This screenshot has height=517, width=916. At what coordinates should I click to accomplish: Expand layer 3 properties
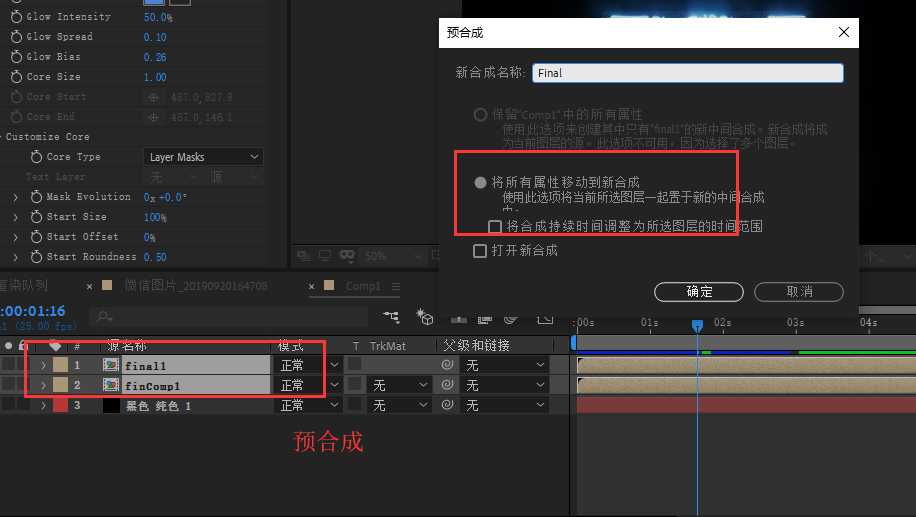[x=43, y=405]
